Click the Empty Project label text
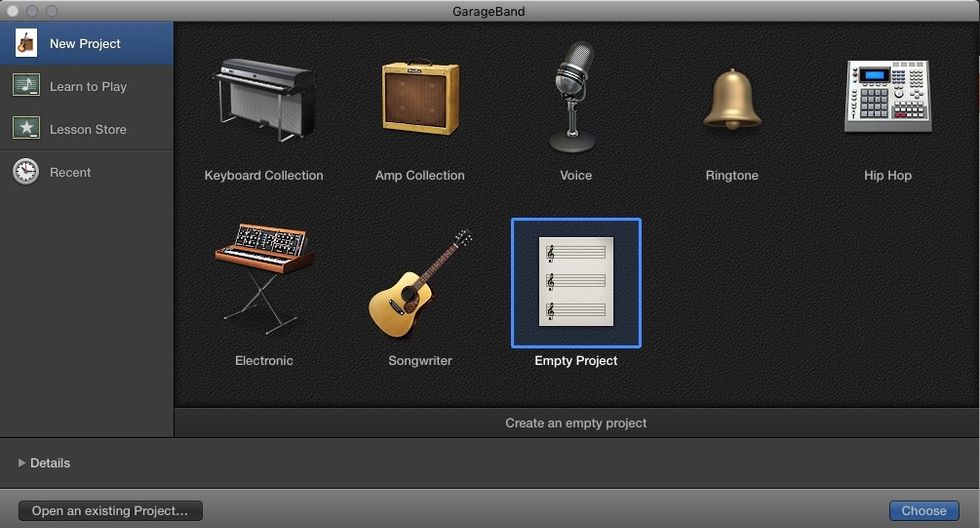The width and height of the screenshot is (980, 528). (x=576, y=361)
